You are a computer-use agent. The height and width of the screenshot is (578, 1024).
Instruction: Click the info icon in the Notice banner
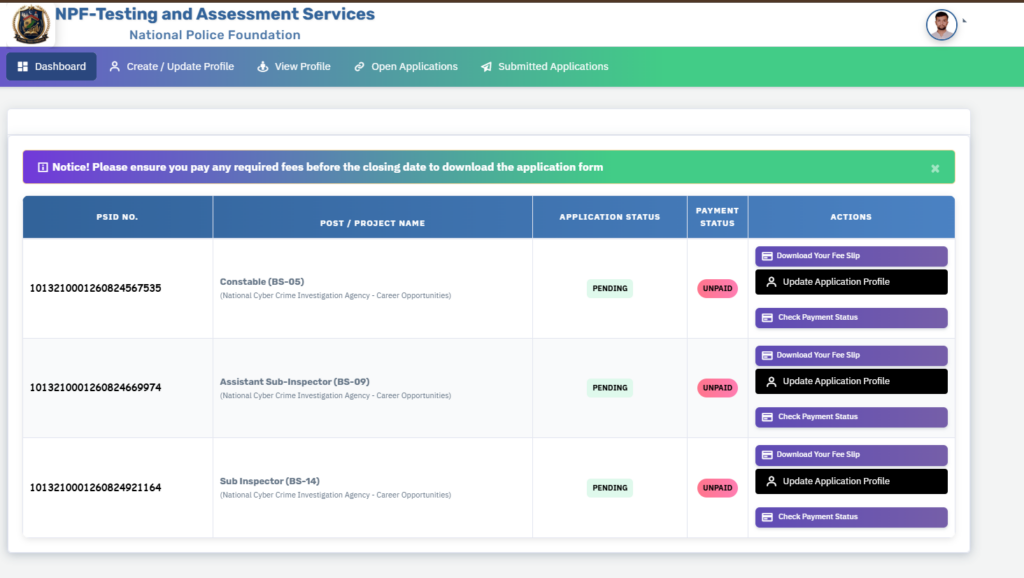[42, 167]
